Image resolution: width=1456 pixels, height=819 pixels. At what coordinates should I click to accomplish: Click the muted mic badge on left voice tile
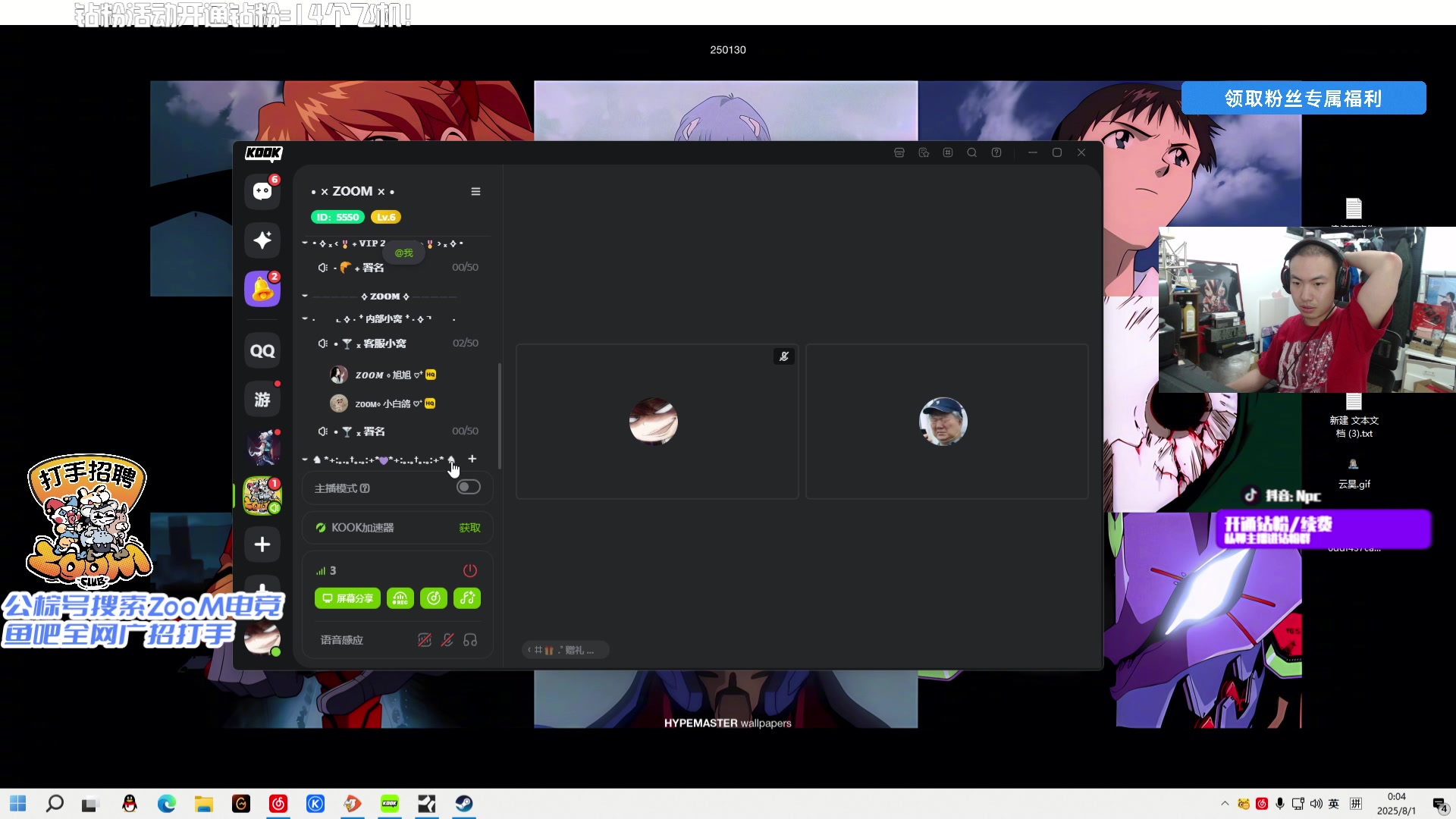point(784,356)
